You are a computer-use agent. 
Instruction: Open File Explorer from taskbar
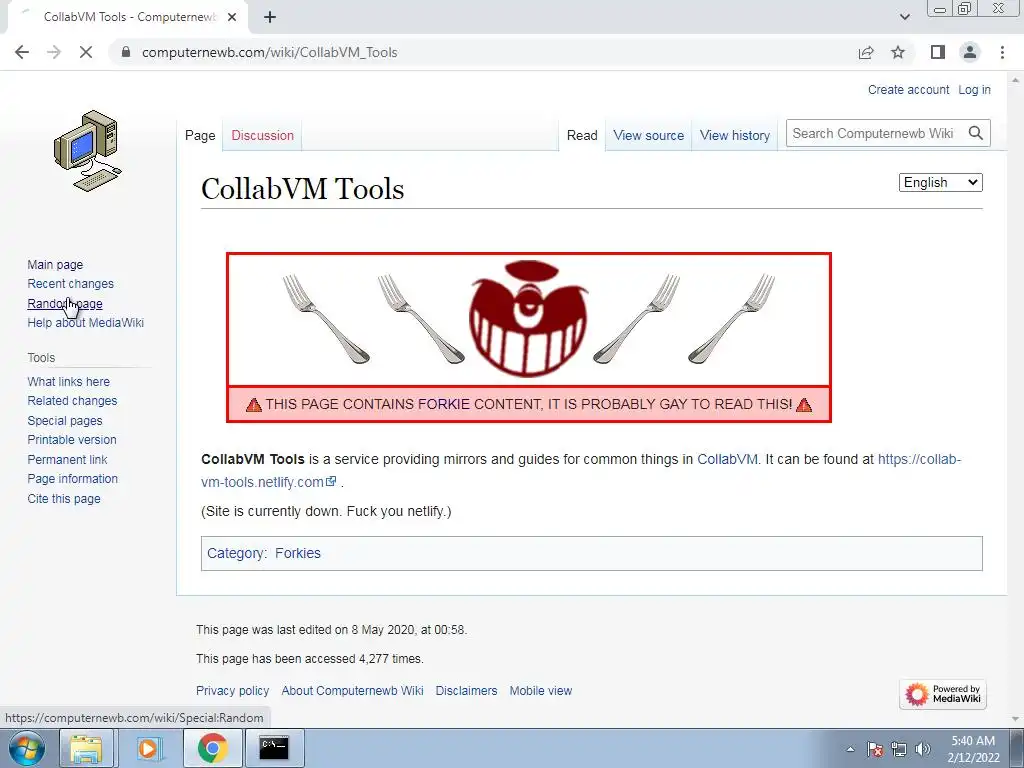tap(86, 748)
